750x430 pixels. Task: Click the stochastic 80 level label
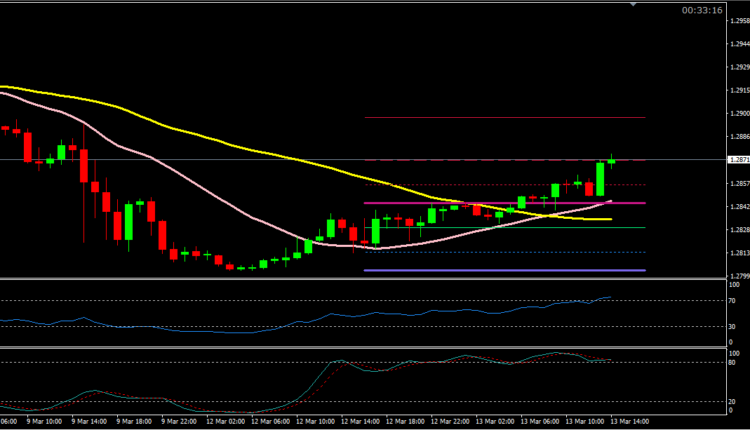click(x=732, y=362)
